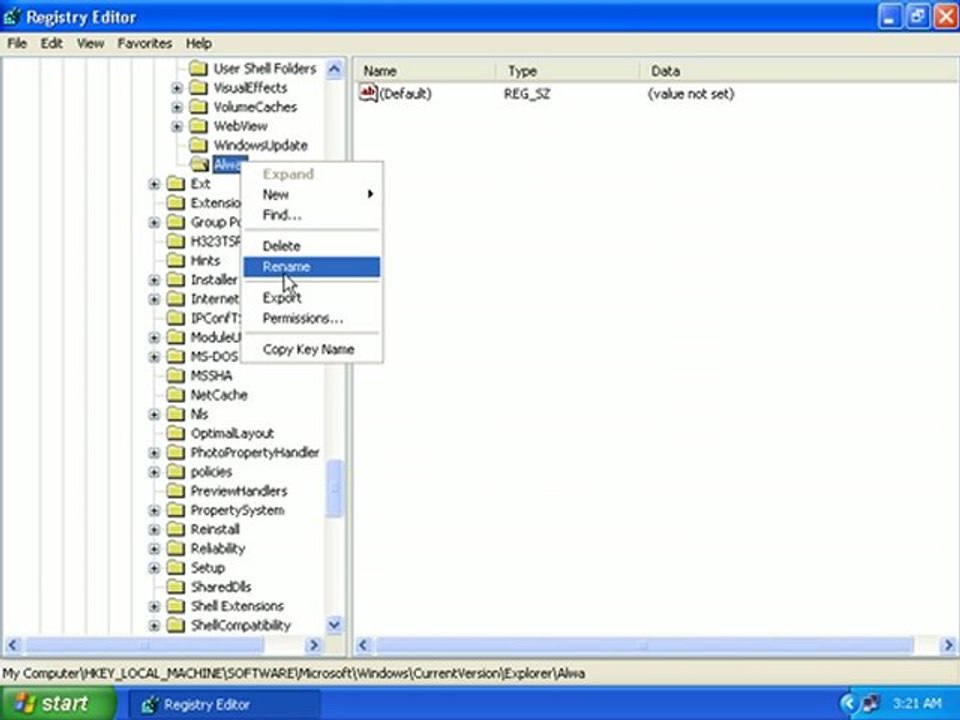Click the tree pane scroll up arrow
Screen dimensions: 960x720
[334, 69]
